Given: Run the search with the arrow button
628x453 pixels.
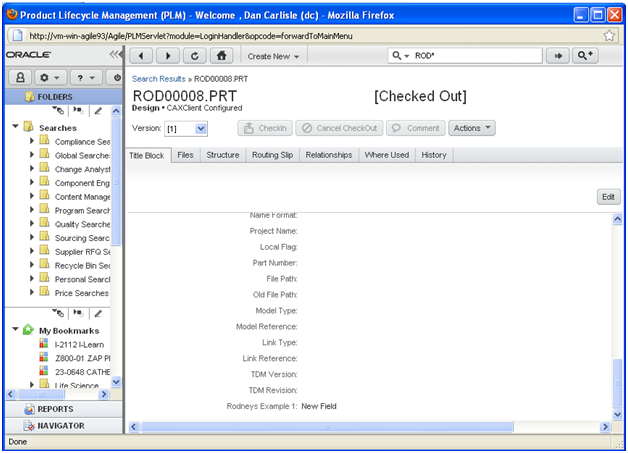Looking at the screenshot, I should coord(558,56).
